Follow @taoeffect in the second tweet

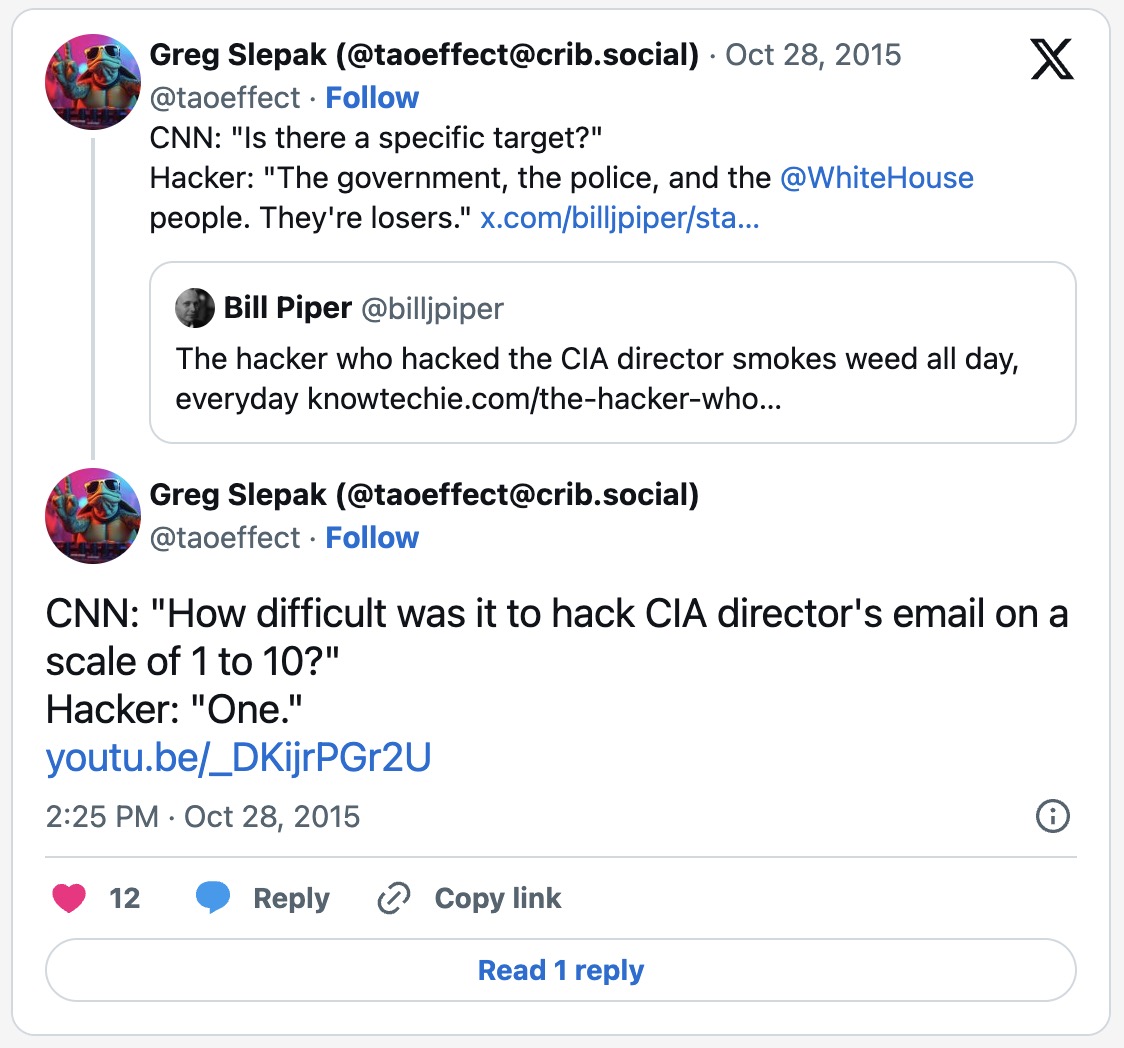372,538
